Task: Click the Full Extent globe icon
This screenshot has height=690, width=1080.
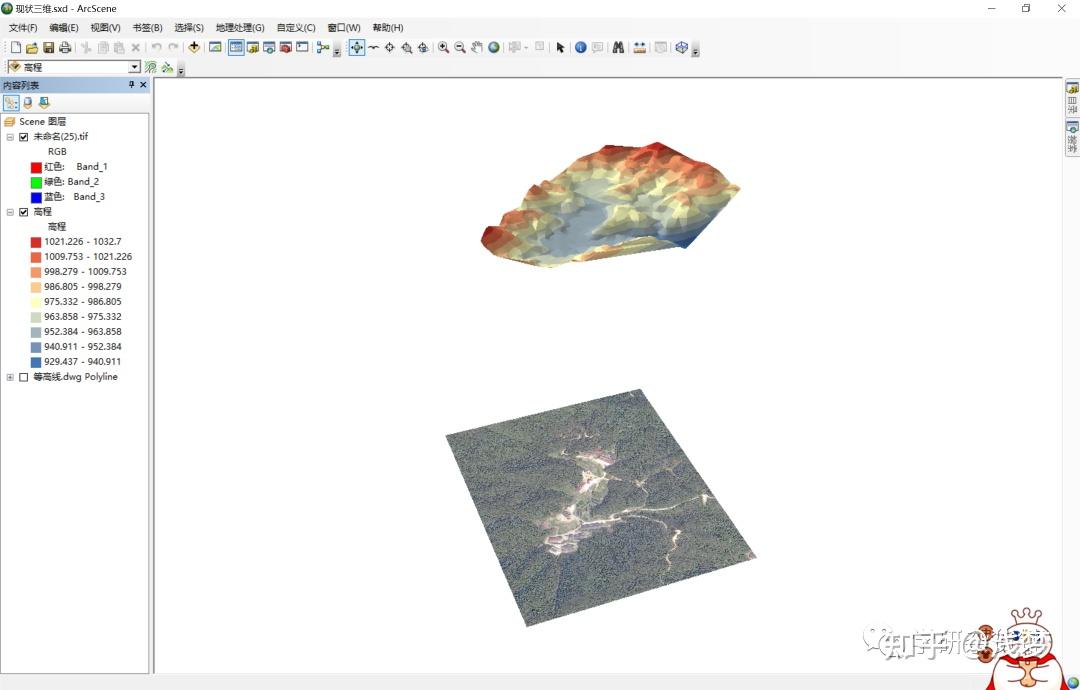Action: coord(493,47)
